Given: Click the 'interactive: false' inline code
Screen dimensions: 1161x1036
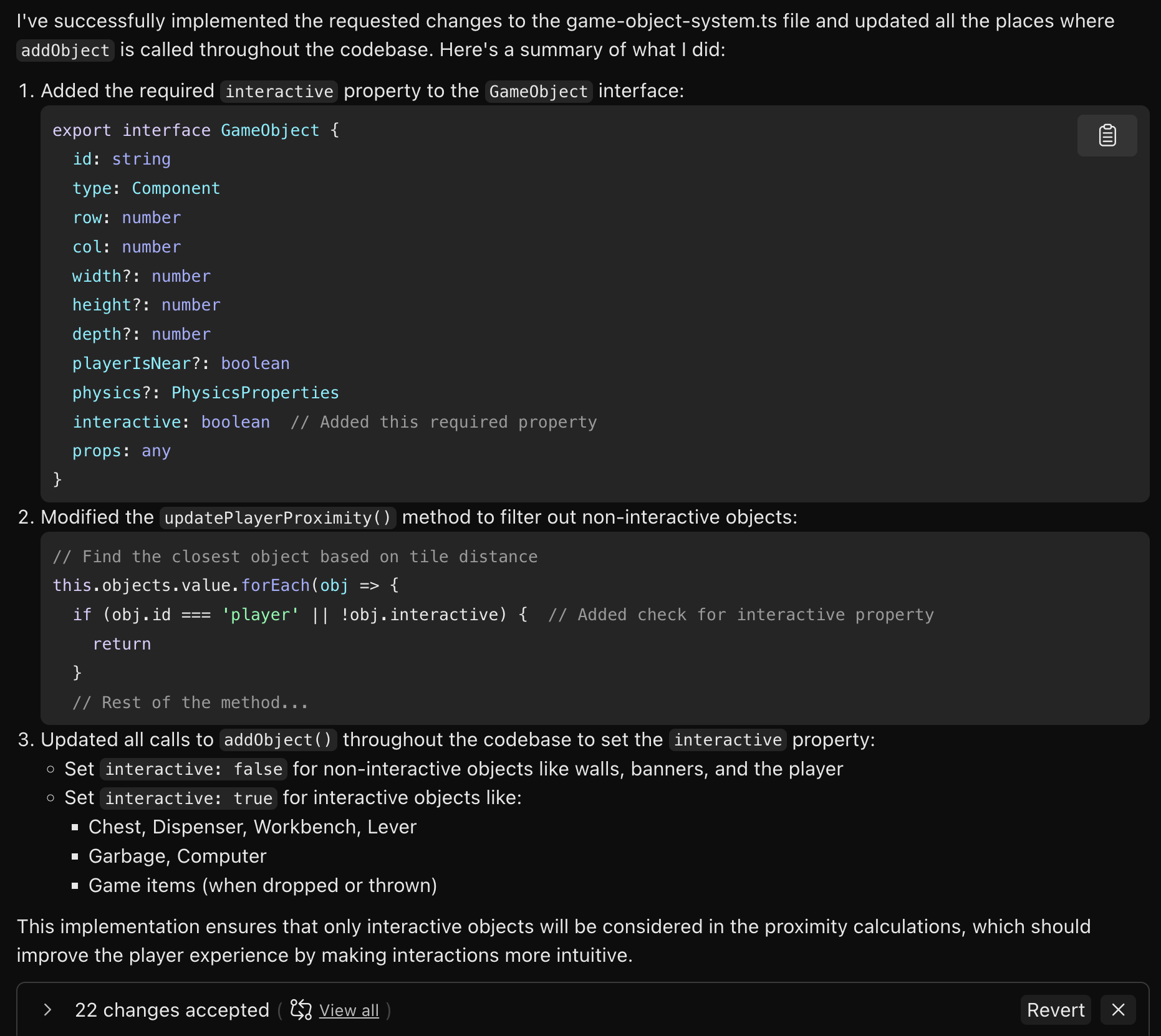Looking at the screenshot, I should click(193, 769).
